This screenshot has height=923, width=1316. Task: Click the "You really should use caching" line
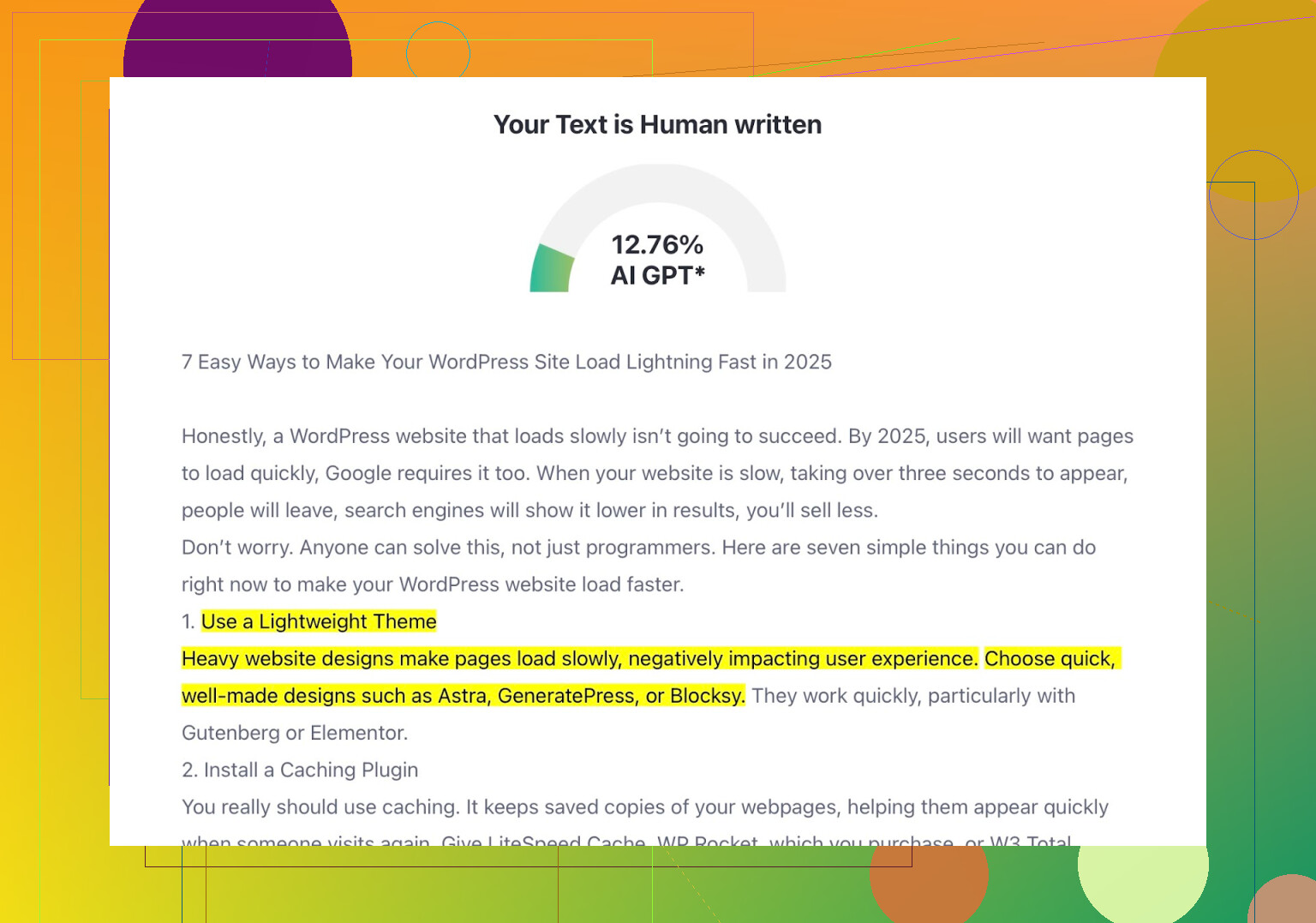coord(644,807)
